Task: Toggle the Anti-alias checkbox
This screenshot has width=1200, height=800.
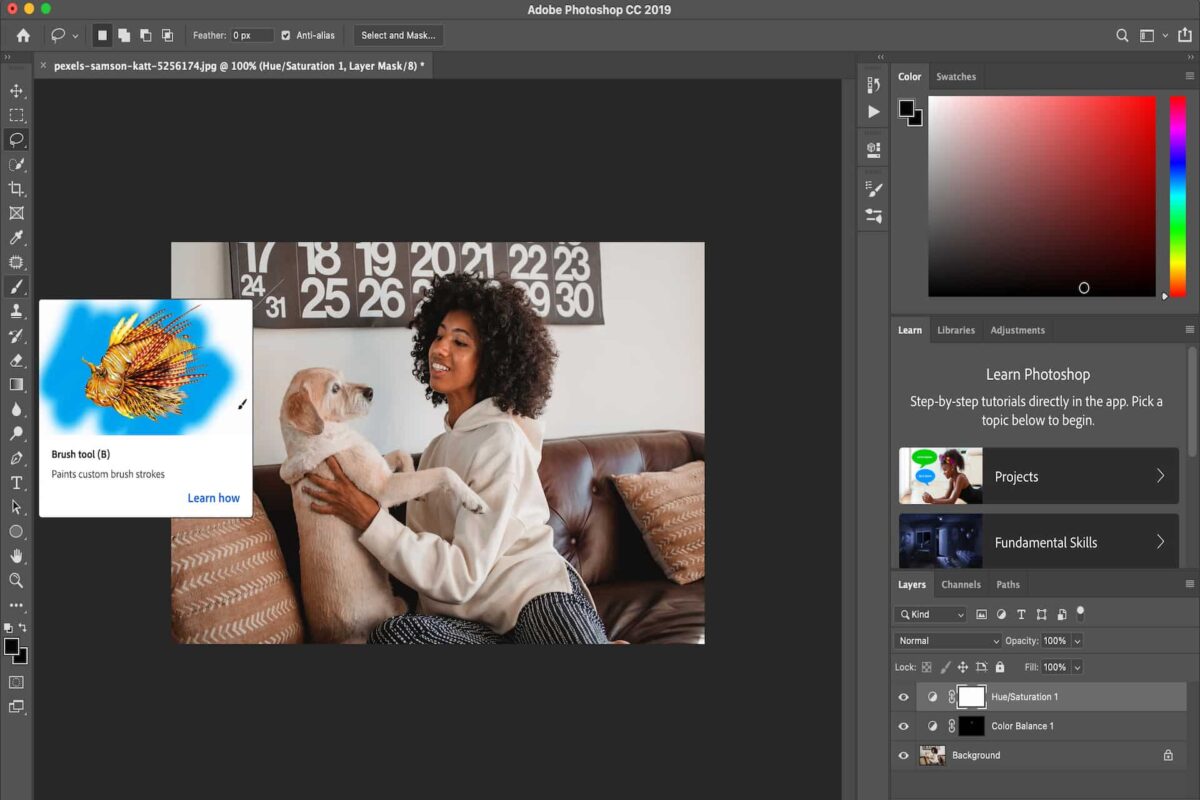Action: [286, 35]
